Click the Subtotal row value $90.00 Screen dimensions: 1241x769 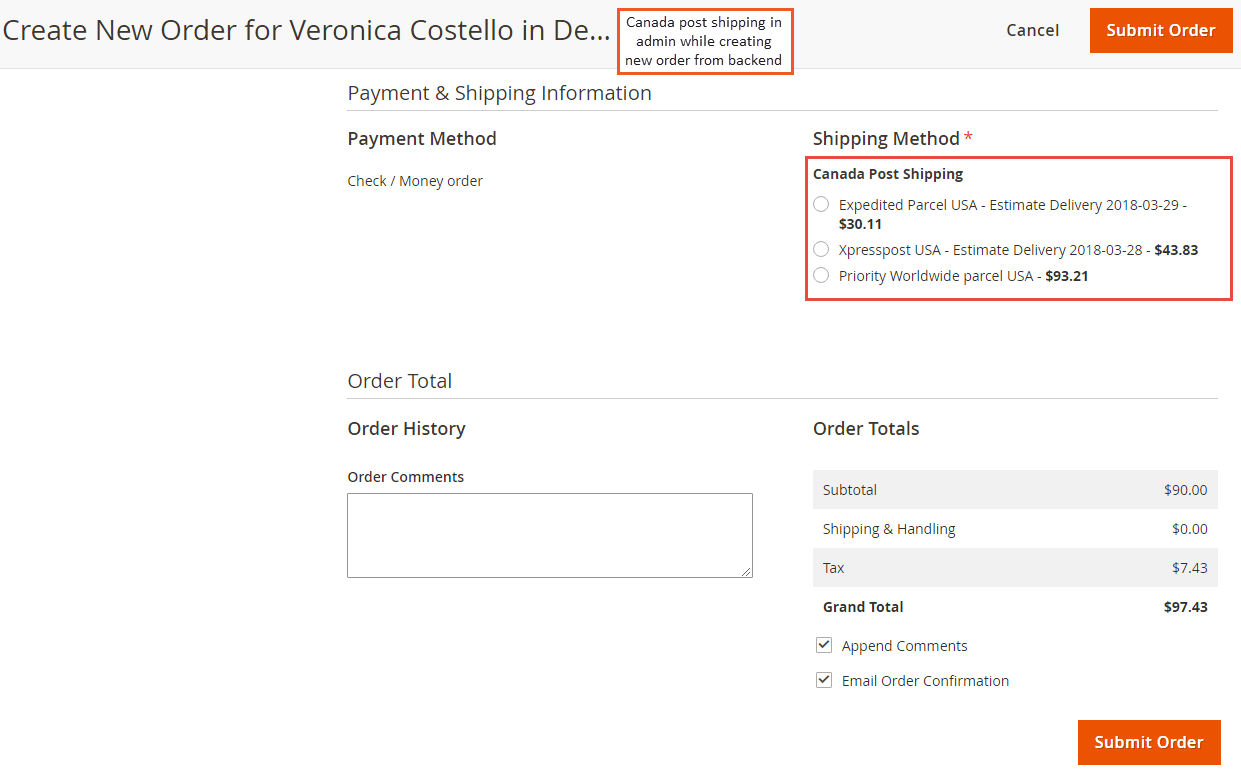click(x=1186, y=490)
